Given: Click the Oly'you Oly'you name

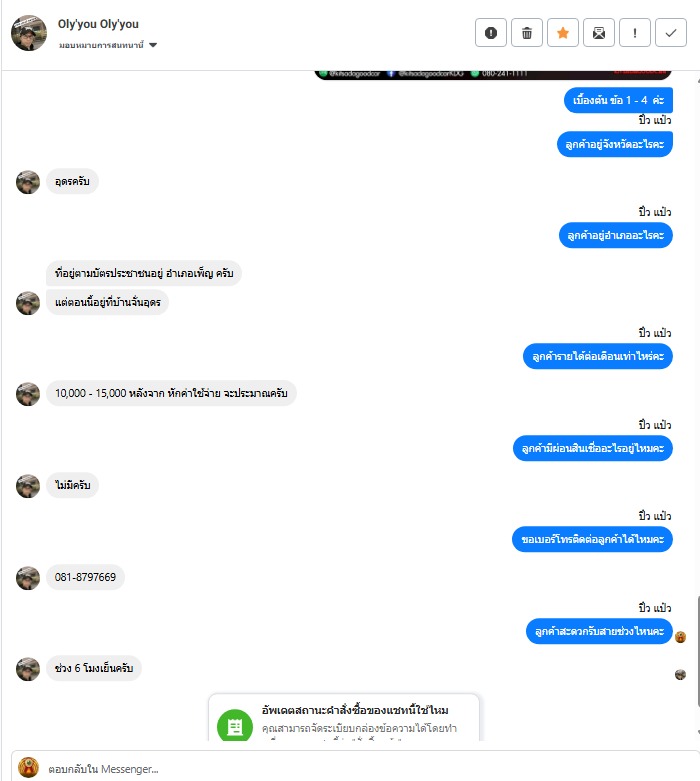Looking at the screenshot, I should 98,24.
